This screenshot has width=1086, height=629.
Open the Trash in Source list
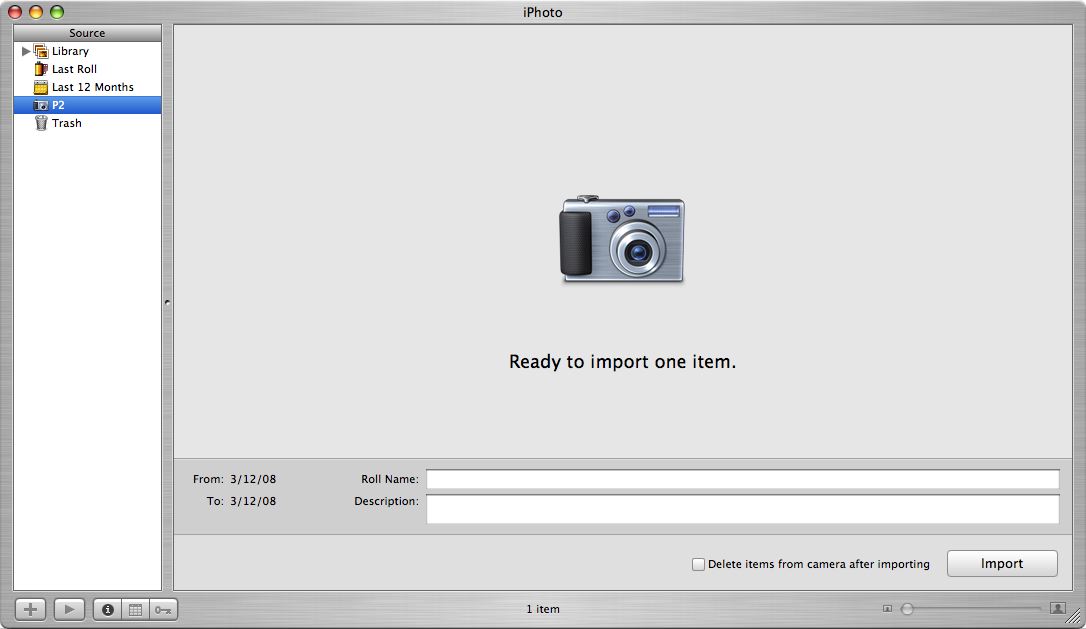point(87,123)
